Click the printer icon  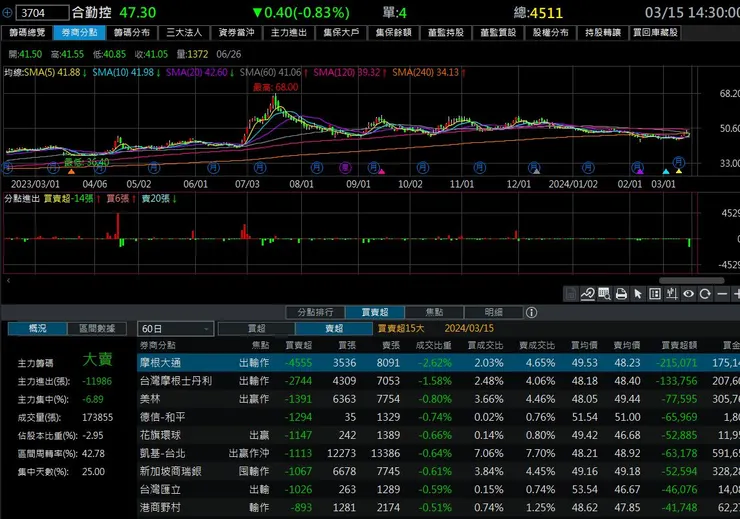621,294
